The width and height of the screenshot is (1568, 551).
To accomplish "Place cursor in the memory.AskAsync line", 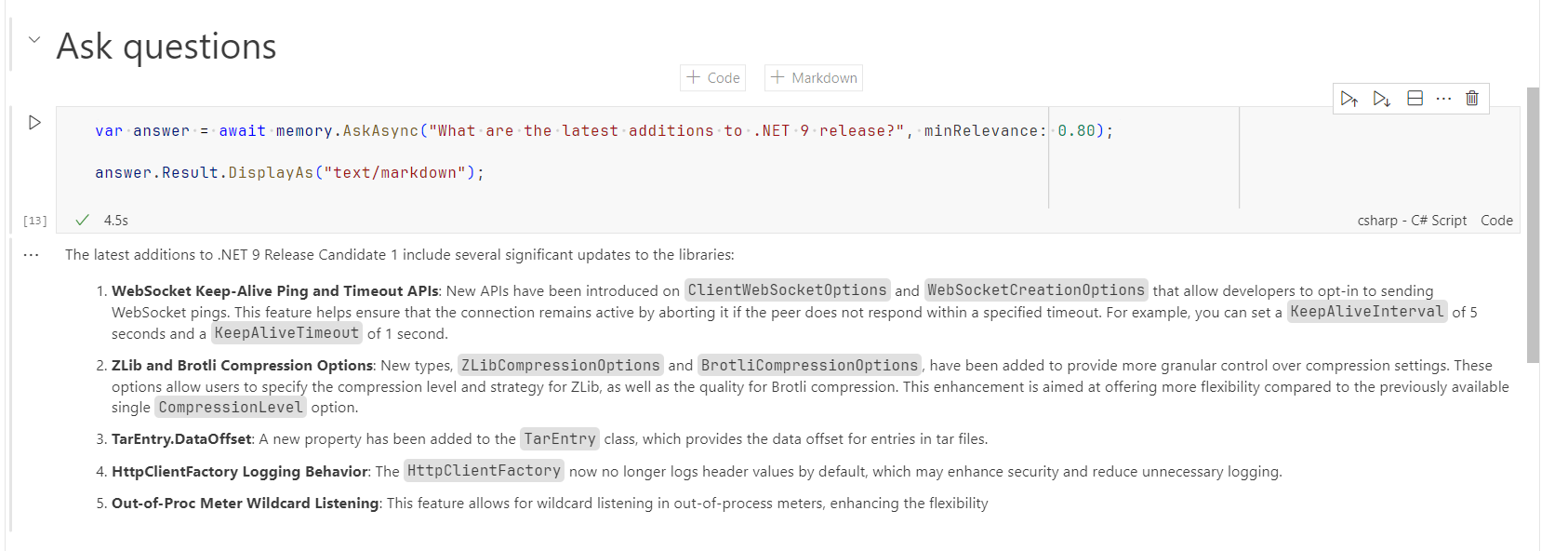I will [x=604, y=131].
